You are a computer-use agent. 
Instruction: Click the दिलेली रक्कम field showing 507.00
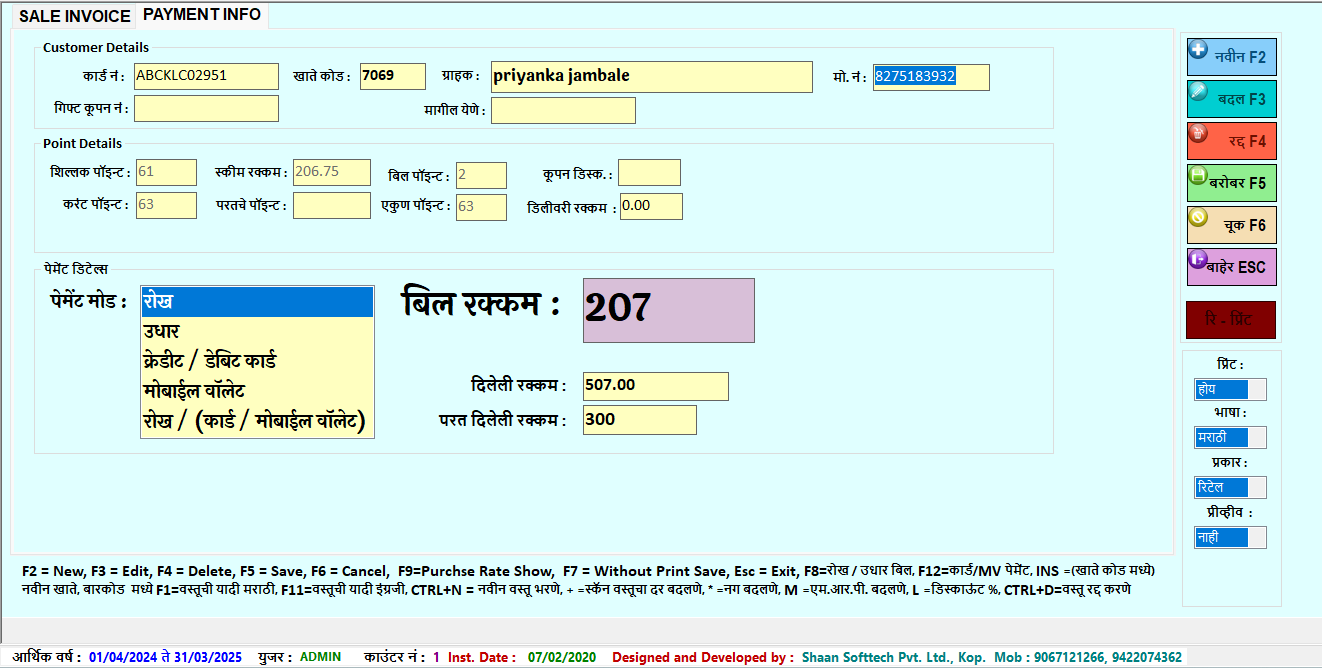pos(655,386)
